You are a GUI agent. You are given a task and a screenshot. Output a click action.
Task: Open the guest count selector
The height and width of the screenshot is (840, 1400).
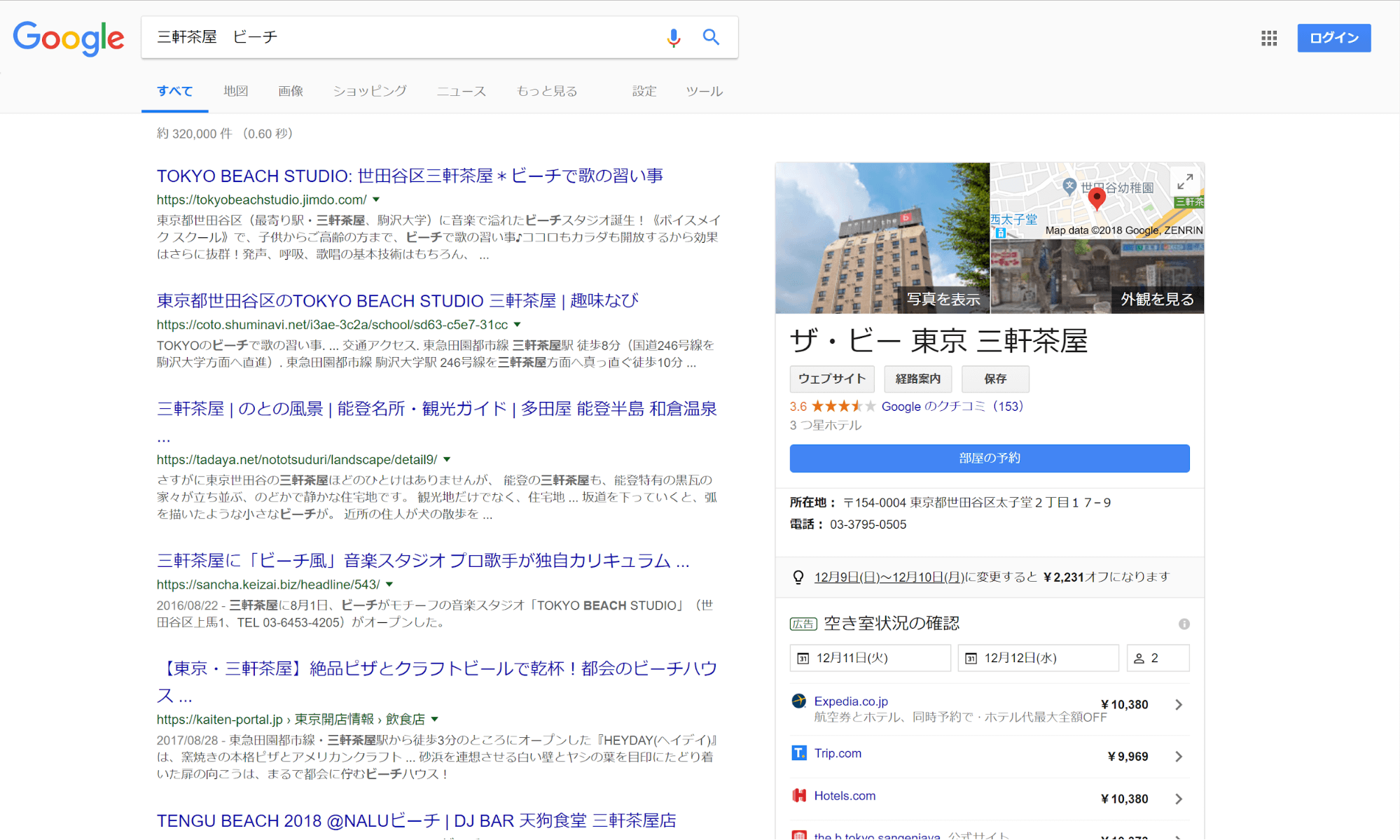[1158, 658]
